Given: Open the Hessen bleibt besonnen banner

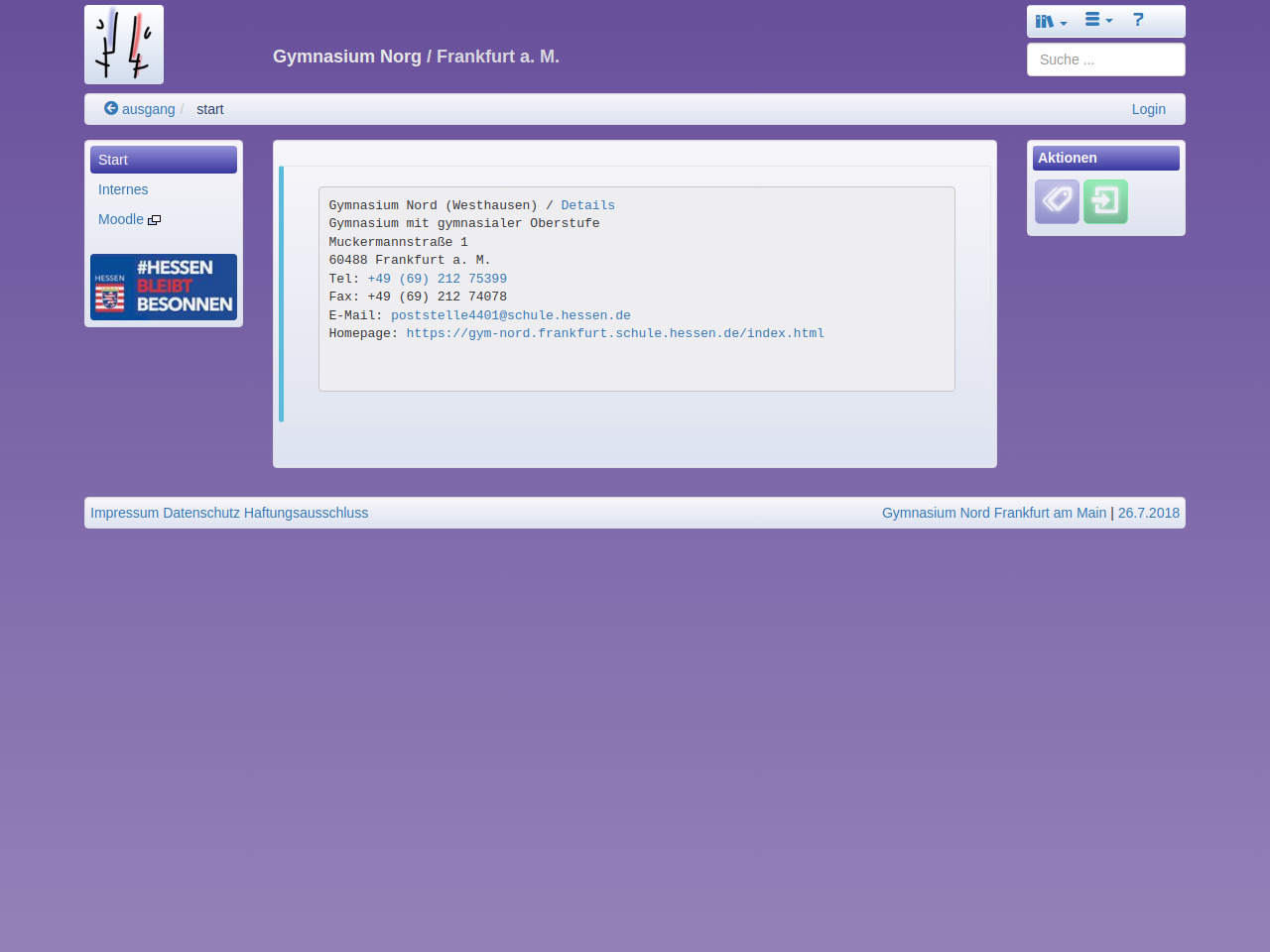Looking at the screenshot, I should pos(164,287).
